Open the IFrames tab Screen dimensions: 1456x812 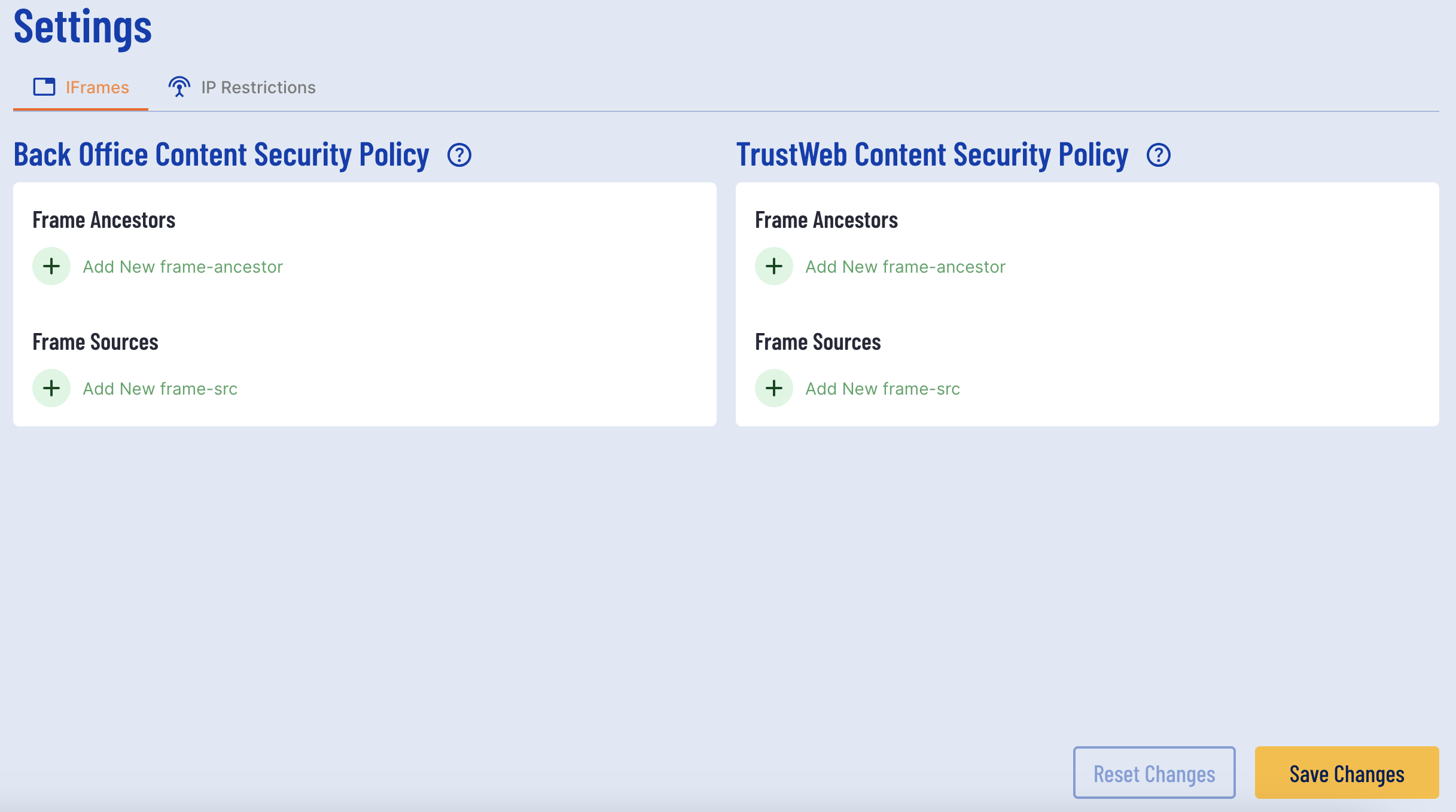point(81,87)
